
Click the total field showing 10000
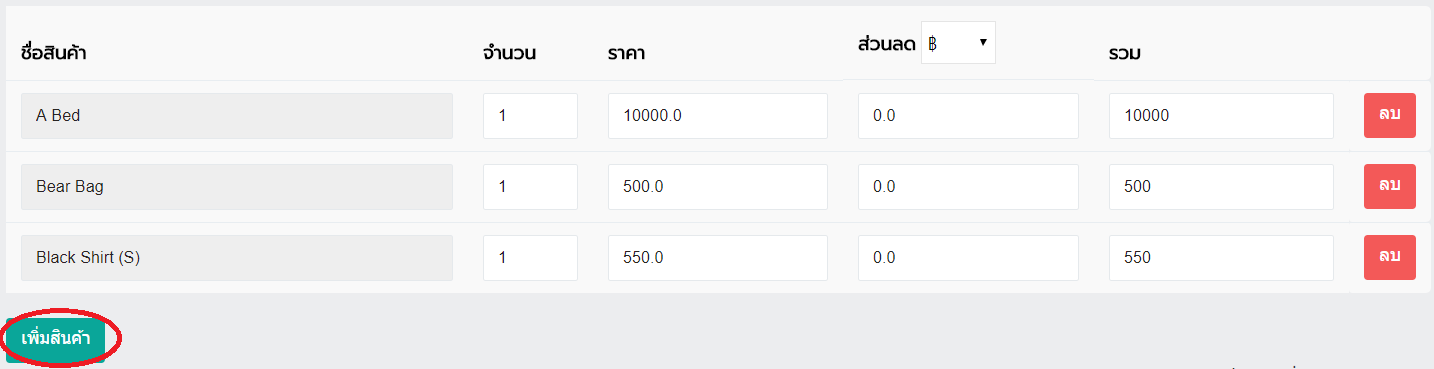click(1221, 116)
